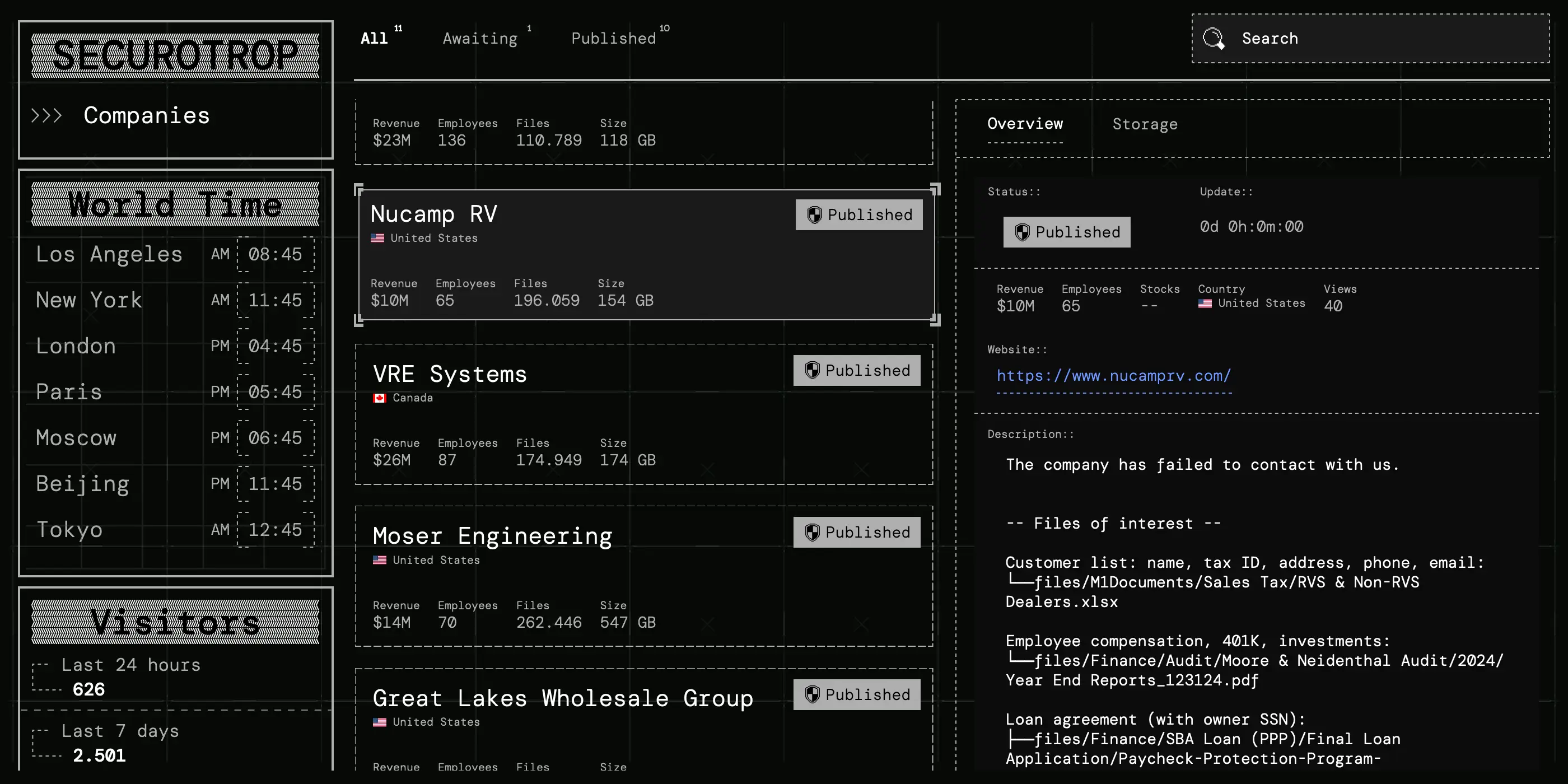Click the Canada flag under VRE Systems
This screenshot has height=784, width=1568.
pyautogui.click(x=379, y=398)
